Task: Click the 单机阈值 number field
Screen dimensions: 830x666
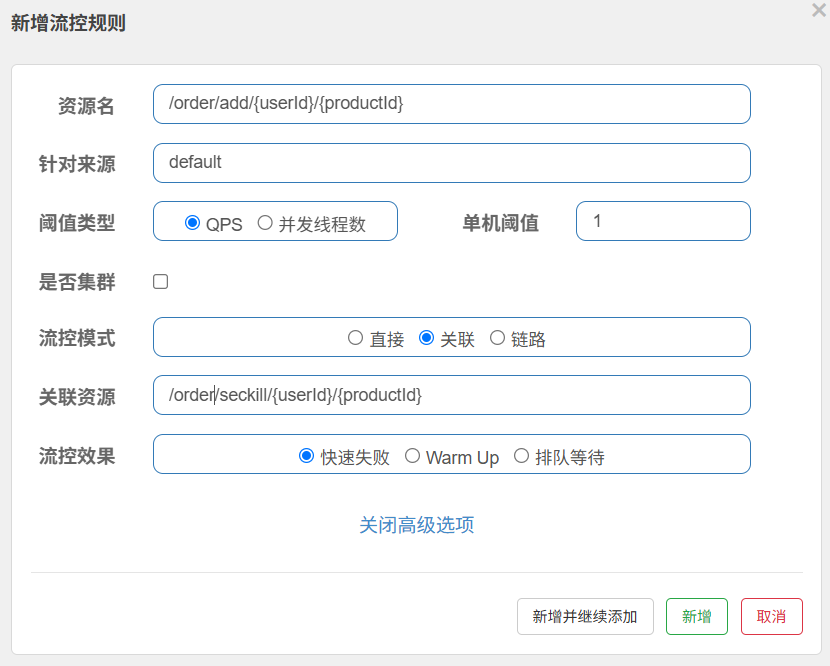Action: pos(662,221)
